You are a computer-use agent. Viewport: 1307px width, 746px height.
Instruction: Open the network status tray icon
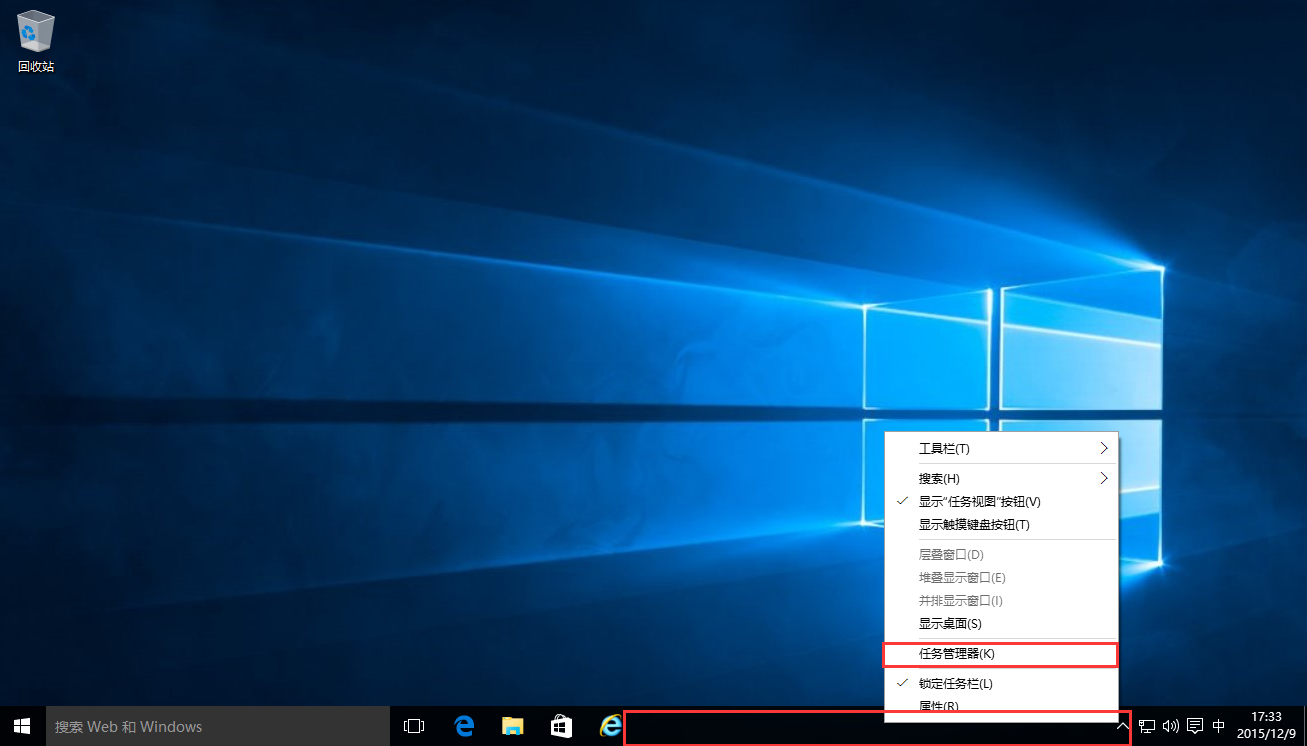pyautogui.click(x=1148, y=726)
